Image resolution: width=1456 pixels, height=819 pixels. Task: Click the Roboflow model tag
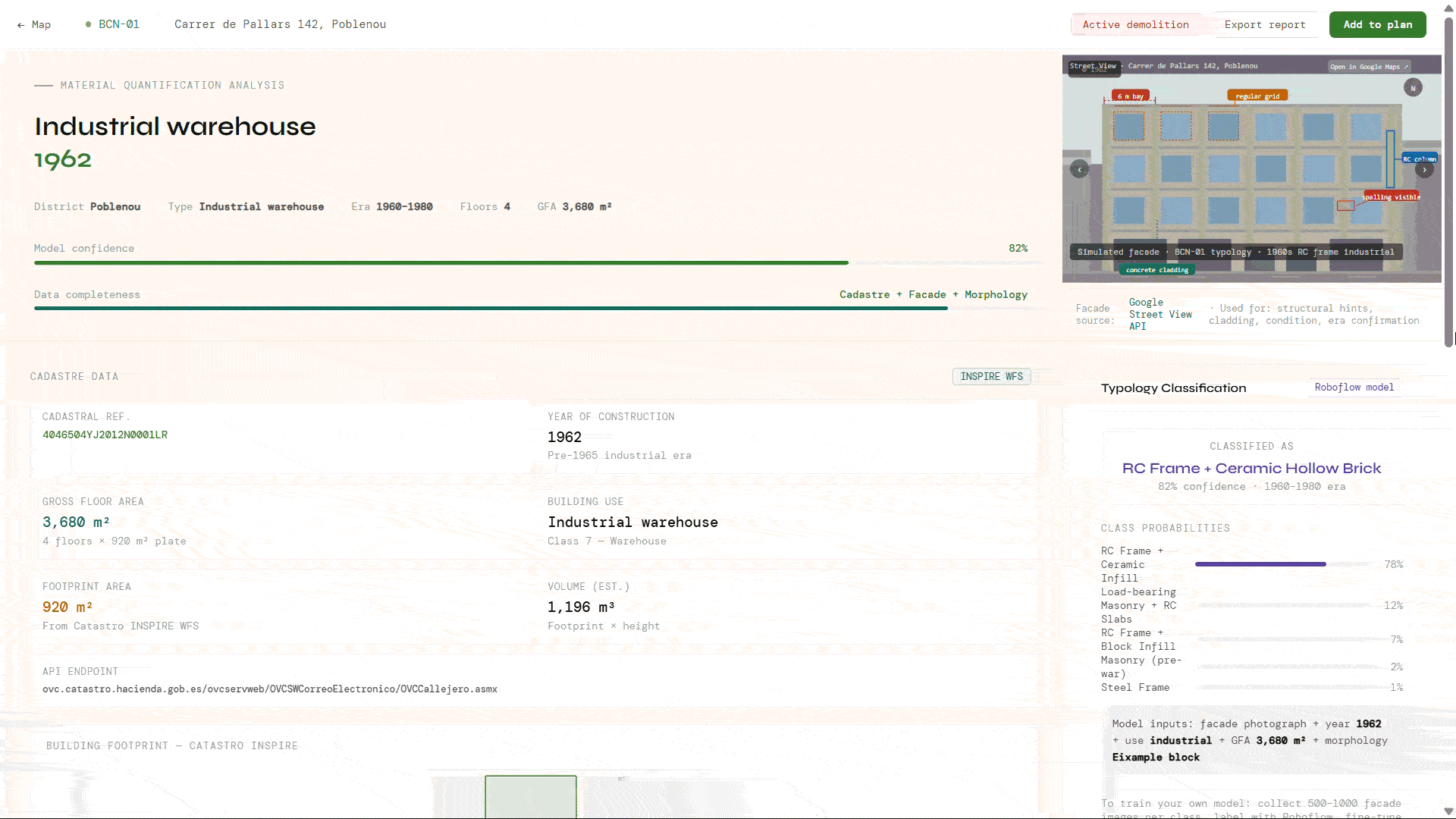click(x=1354, y=388)
